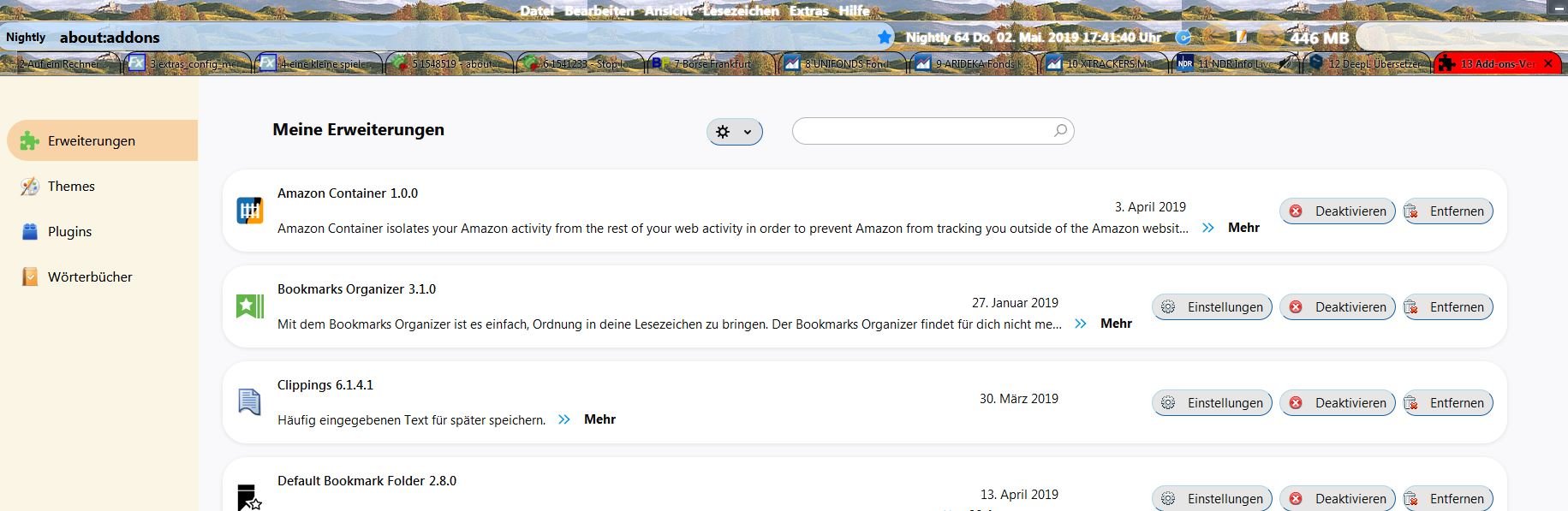Expand Bookmarks Organizer description with Mehr
Image resolution: width=1568 pixels, height=511 pixels.
[x=1116, y=324]
